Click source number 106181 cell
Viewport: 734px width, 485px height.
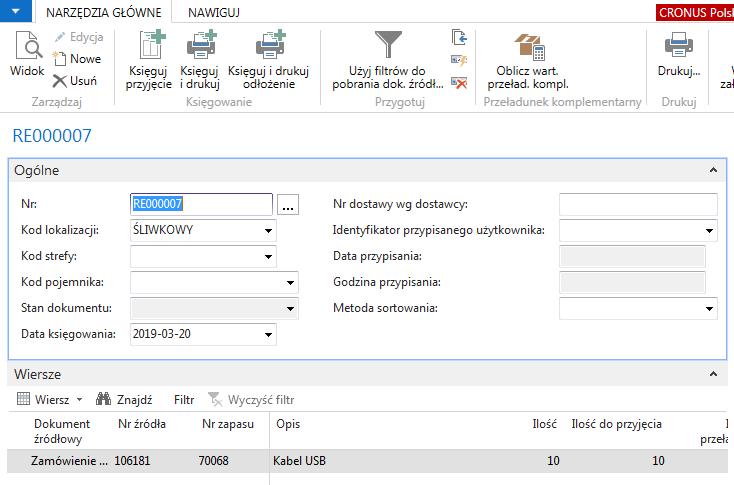pos(132,461)
